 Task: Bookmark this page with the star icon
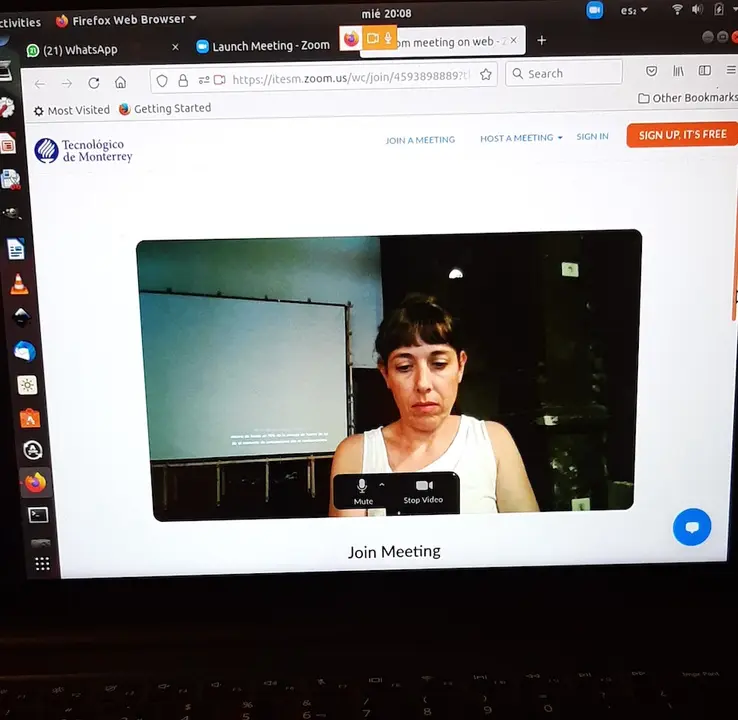tap(486, 75)
